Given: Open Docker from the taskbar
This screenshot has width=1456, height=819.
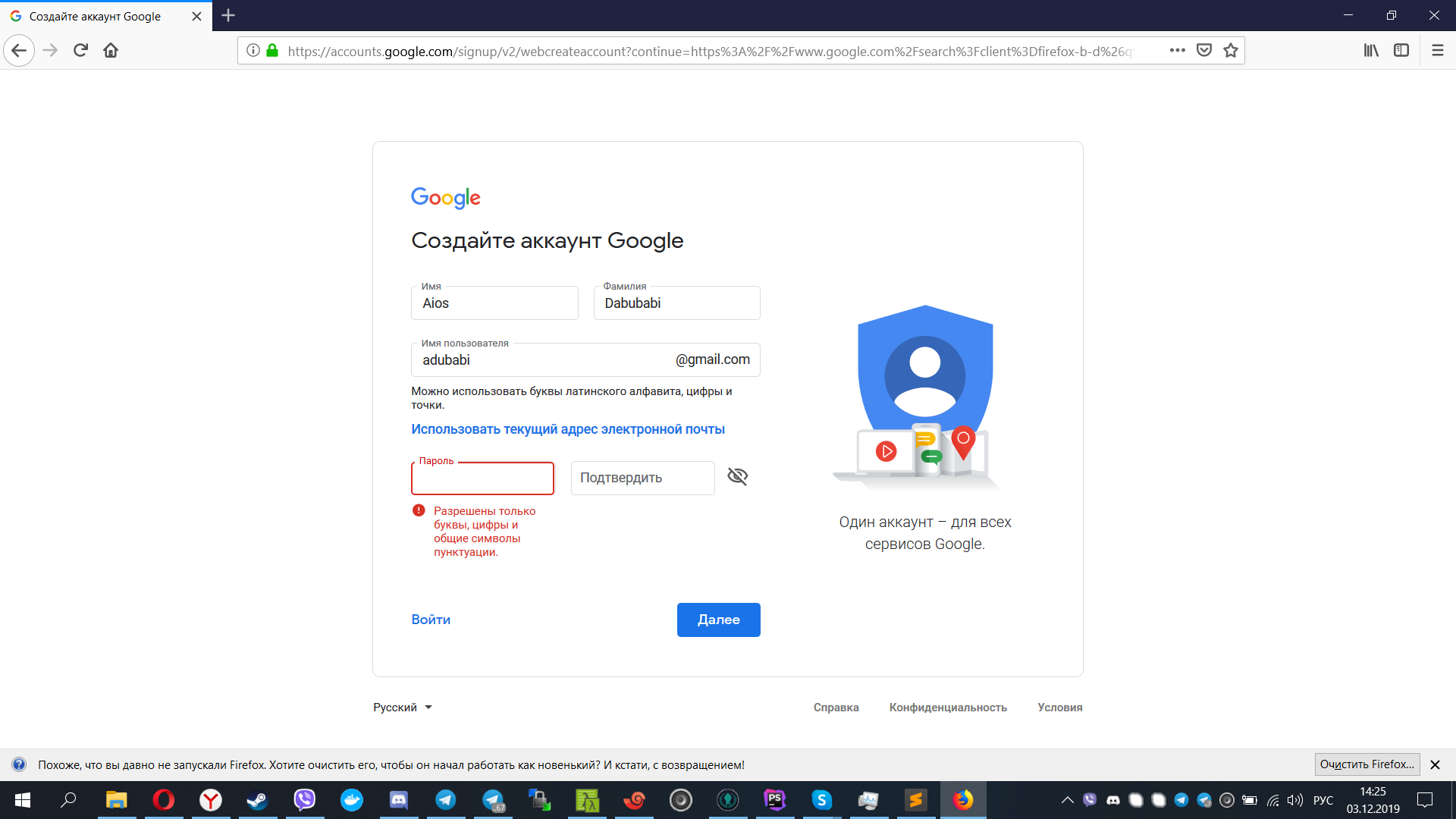Looking at the screenshot, I should point(351,800).
